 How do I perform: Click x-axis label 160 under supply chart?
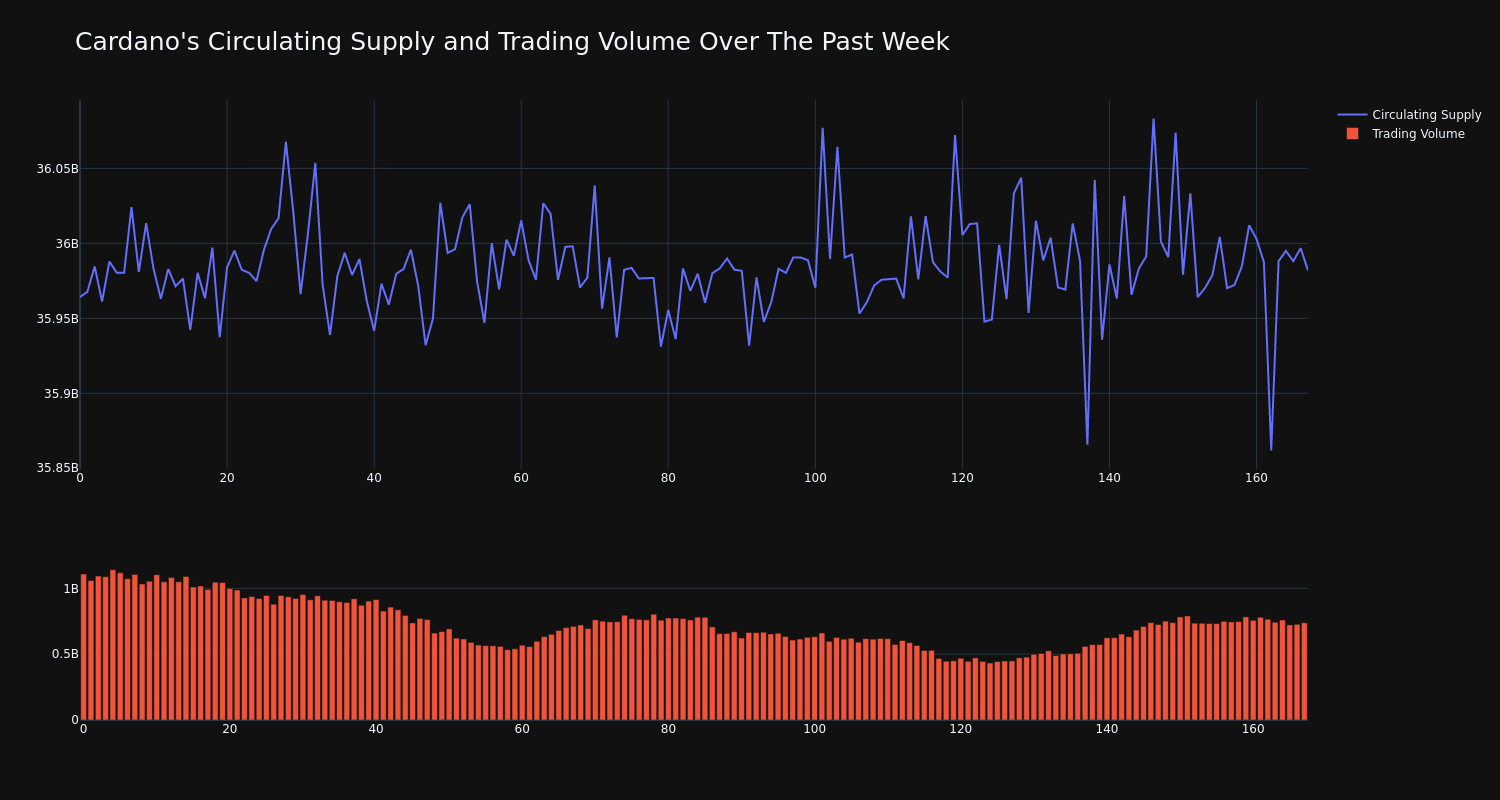(x=1256, y=478)
